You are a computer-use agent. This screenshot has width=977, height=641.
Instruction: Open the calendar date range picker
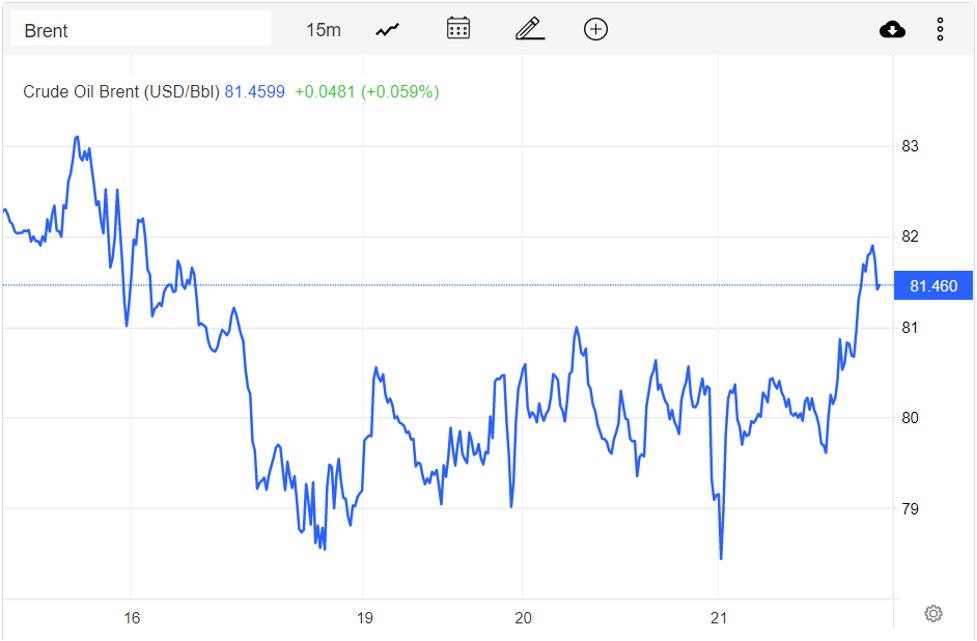(x=458, y=29)
